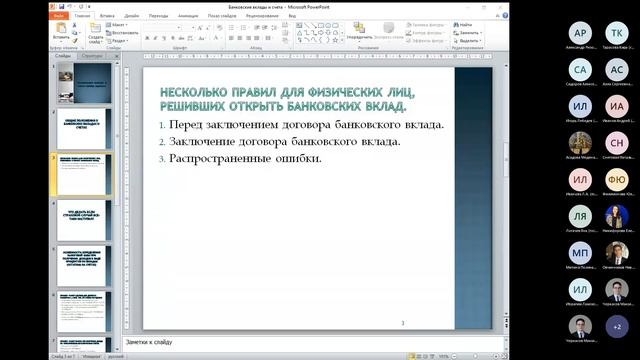Open the font name combo box
This screenshot has width=640, height=360.
(163, 28)
